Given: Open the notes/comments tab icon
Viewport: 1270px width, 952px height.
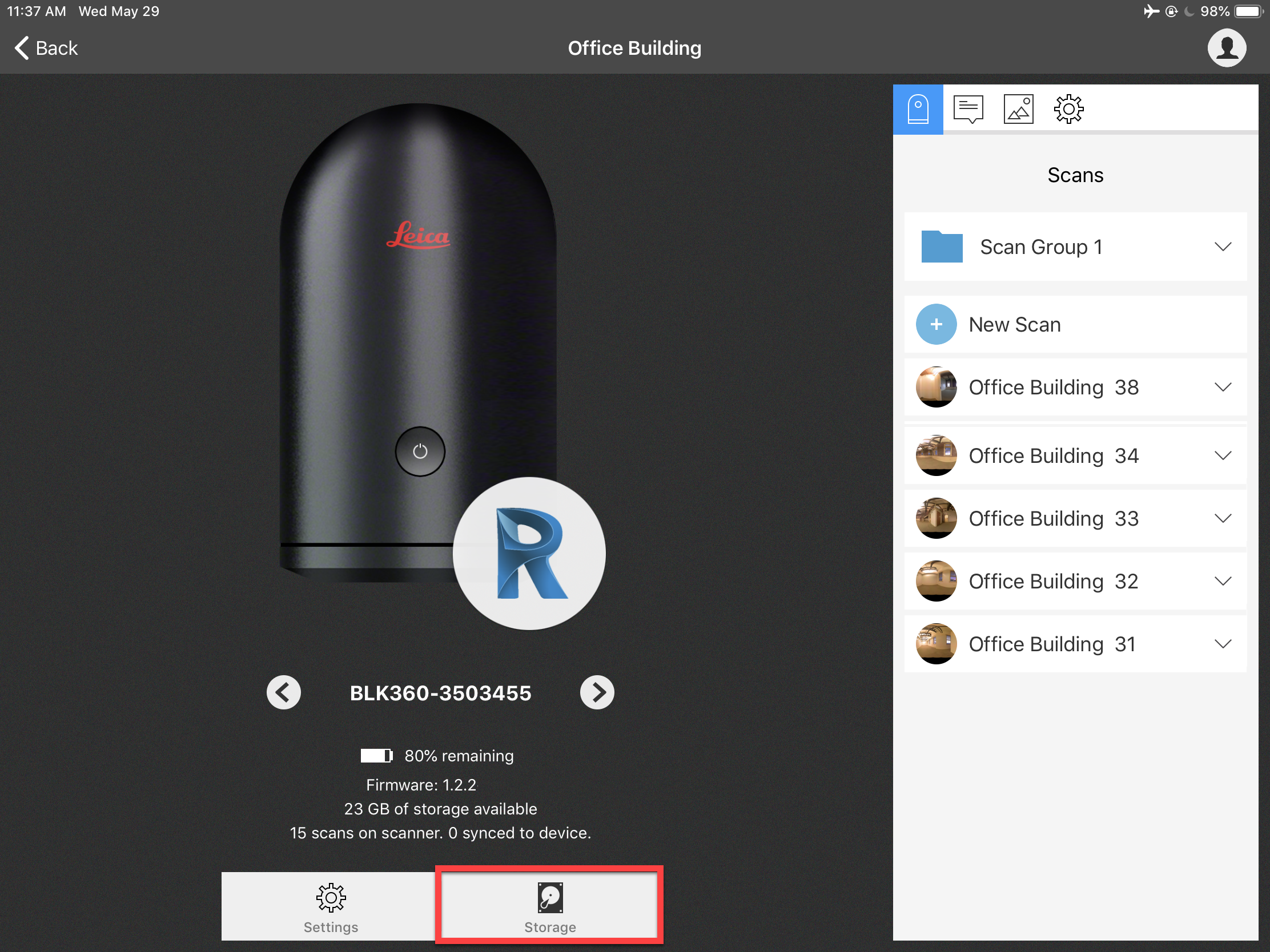Looking at the screenshot, I should coord(968,109).
